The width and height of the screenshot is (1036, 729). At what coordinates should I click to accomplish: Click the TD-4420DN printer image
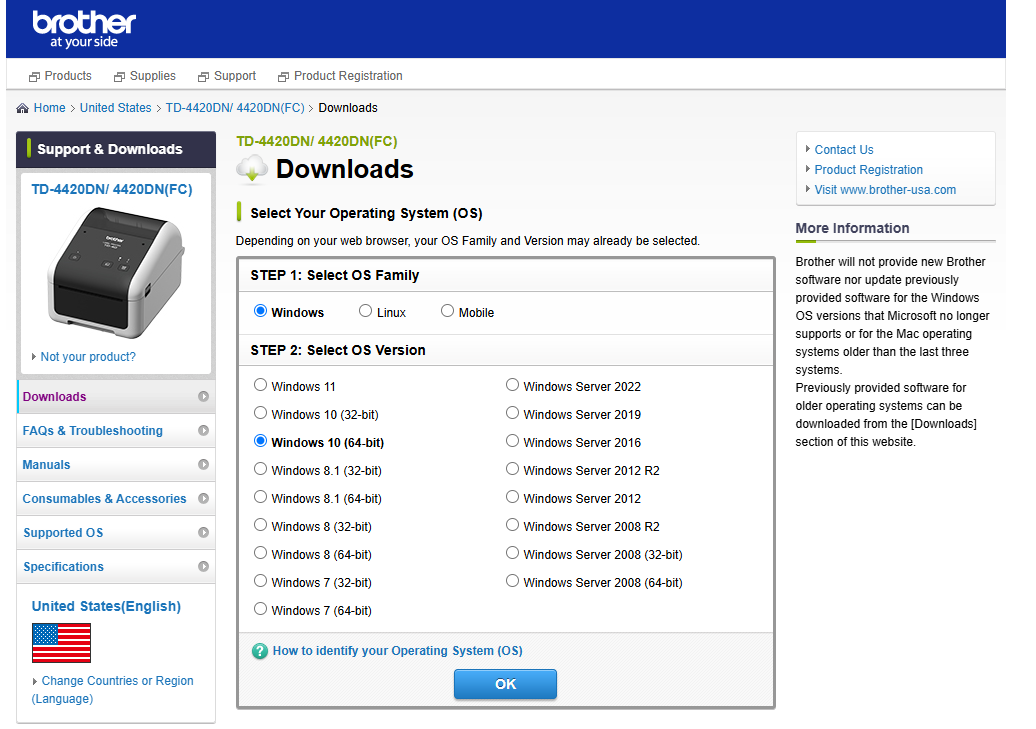coord(116,272)
